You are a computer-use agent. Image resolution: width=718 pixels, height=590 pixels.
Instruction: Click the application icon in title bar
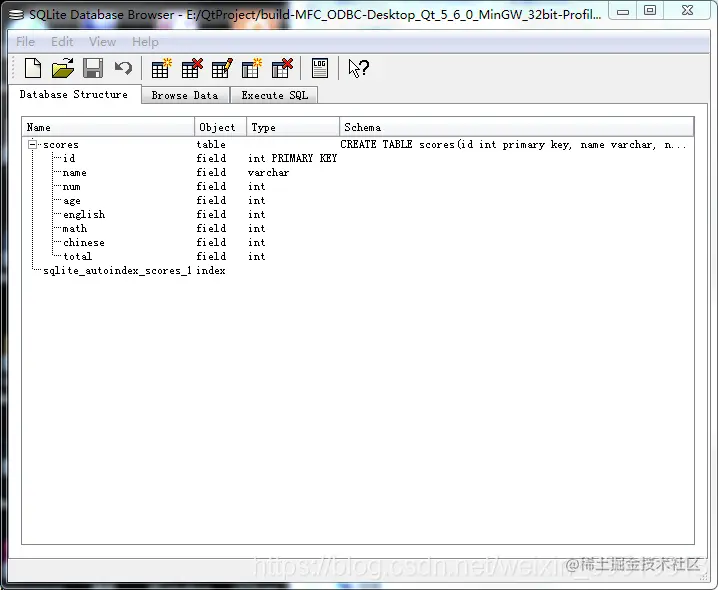pos(16,15)
